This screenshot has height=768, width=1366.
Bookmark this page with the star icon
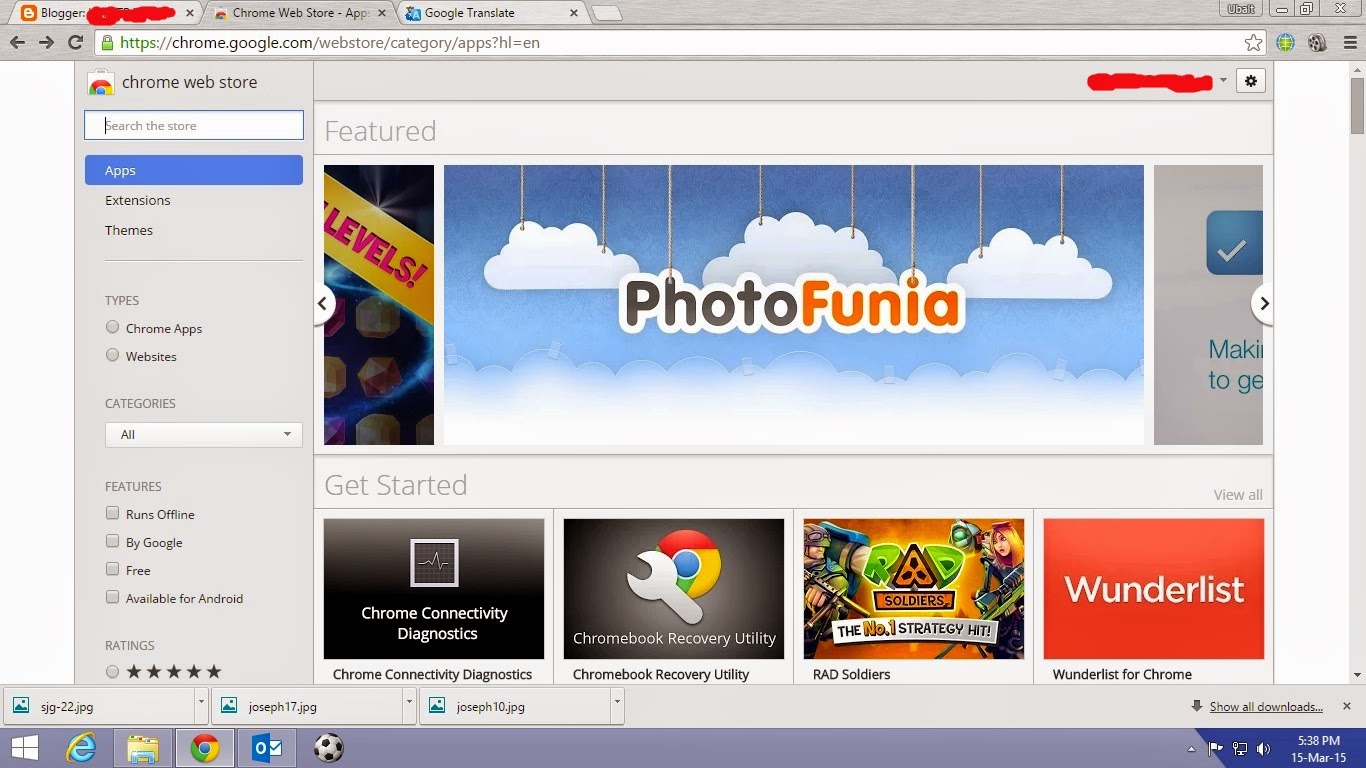click(x=1253, y=42)
